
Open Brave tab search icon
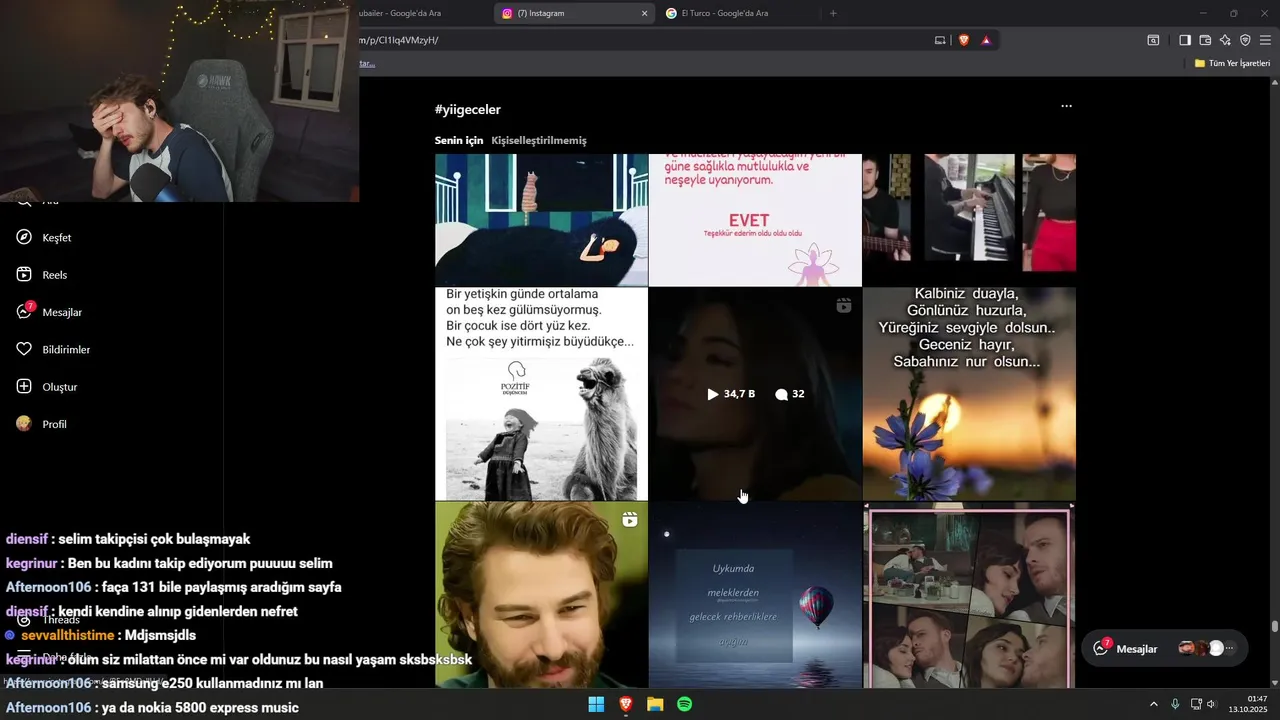pyautogui.click(x=1153, y=40)
